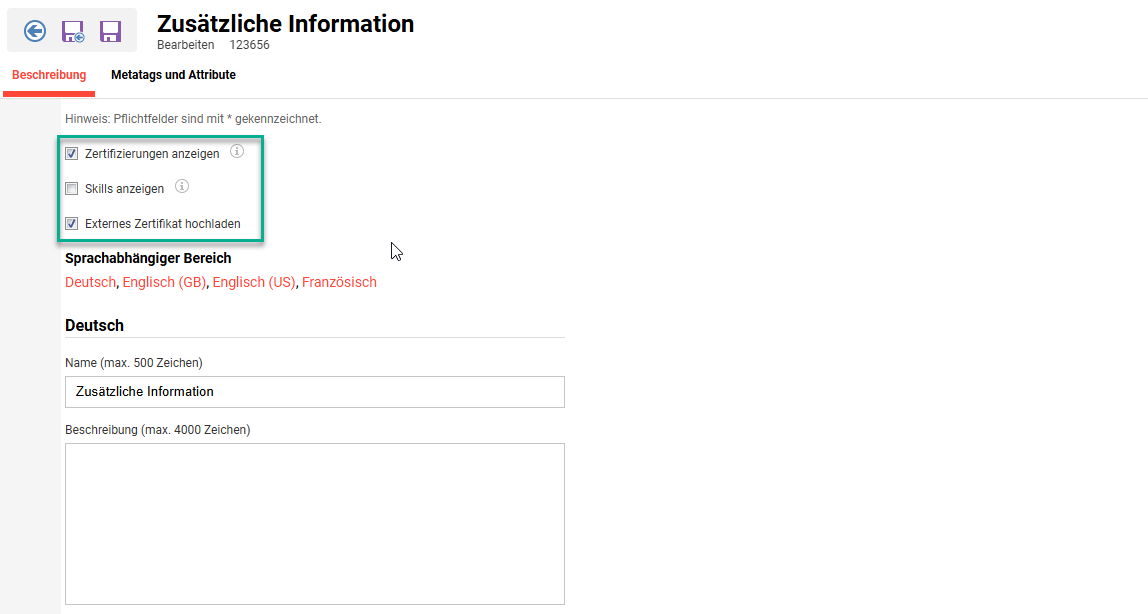Screen dimensions: 1148x614
Task: Open the info tooltip beside Skills anzeigen
Action: pos(181,185)
